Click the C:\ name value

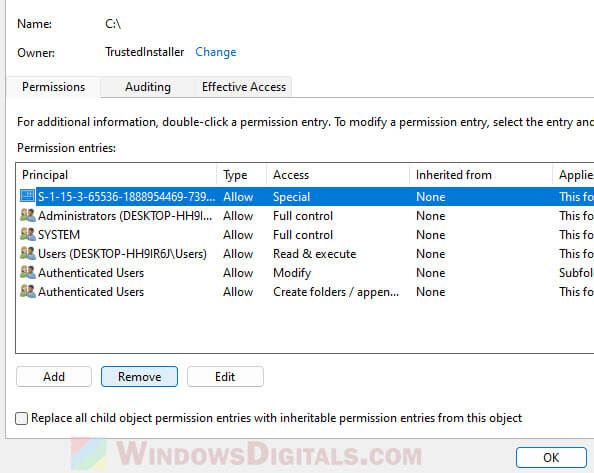point(113,24)
